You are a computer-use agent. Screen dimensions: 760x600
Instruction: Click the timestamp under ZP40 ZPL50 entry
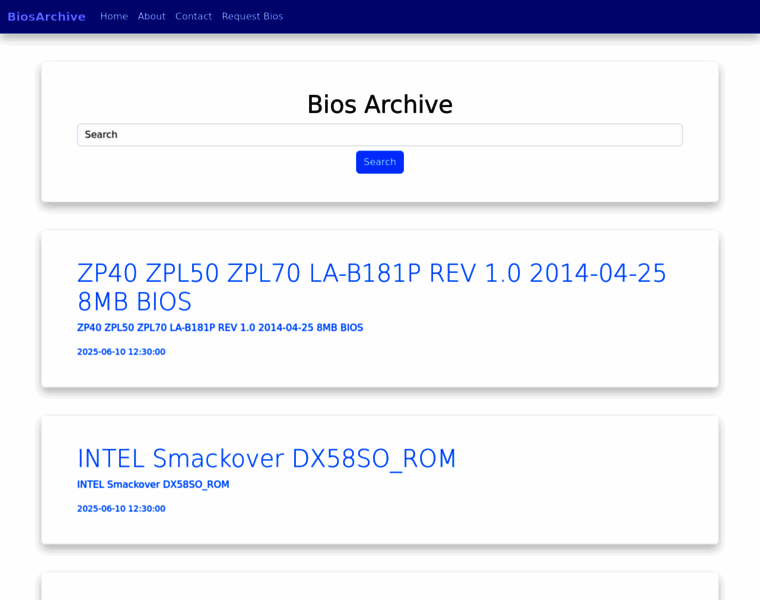pyautogui.click(x=121, y=352)
